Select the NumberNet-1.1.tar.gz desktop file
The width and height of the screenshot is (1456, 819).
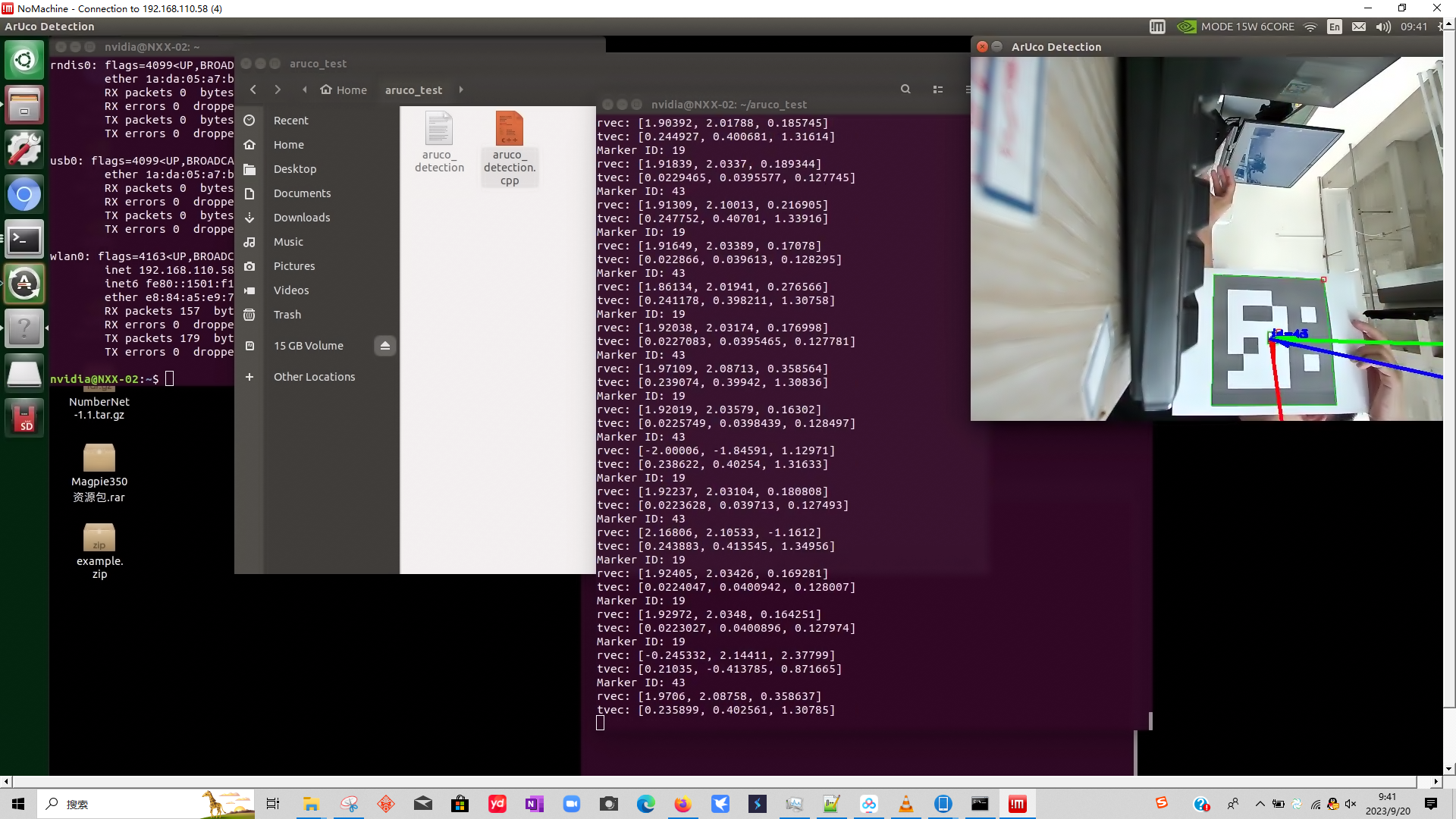coord(99,403)
